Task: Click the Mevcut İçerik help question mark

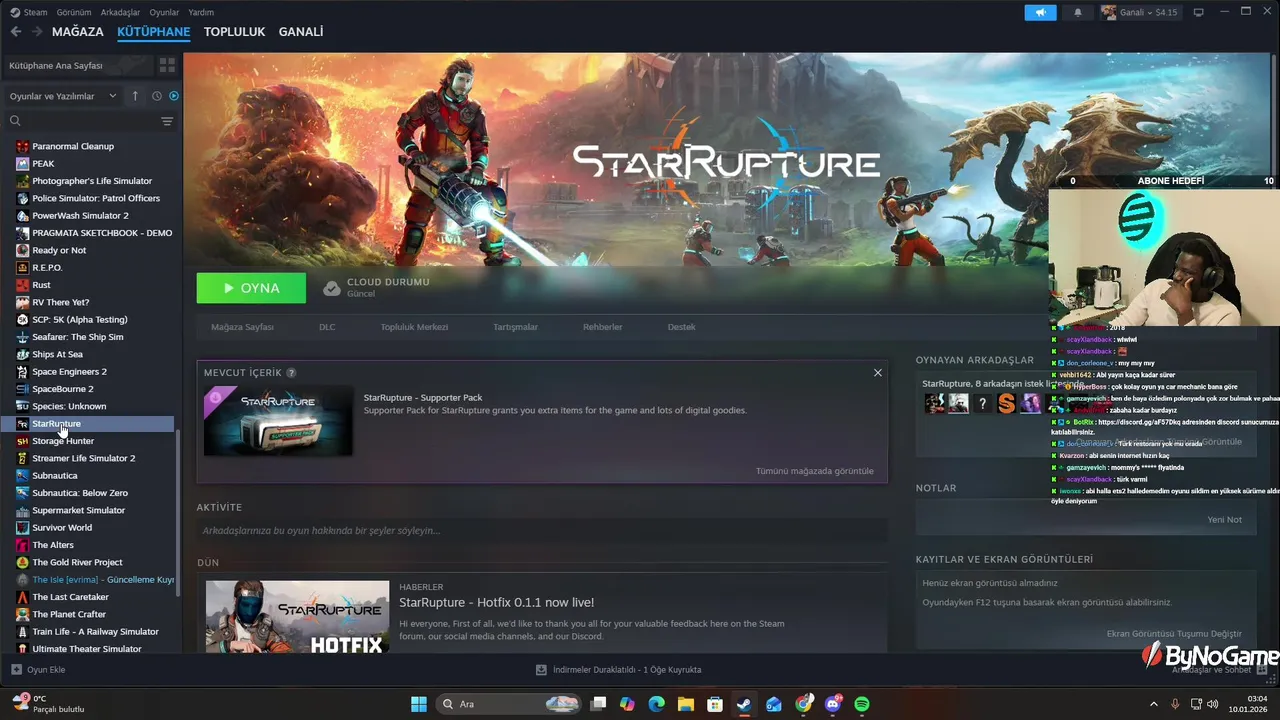Action: coord(291,373)
